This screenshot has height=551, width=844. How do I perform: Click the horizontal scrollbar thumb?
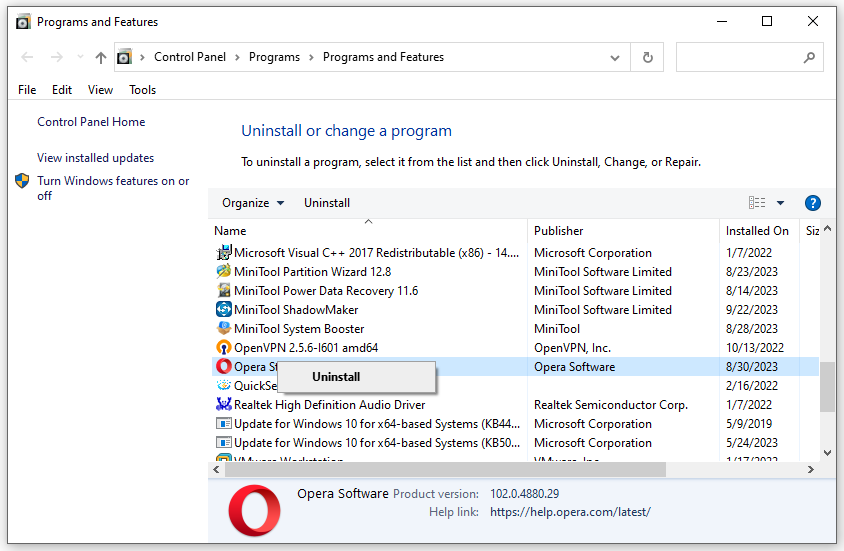click(445, 470)
